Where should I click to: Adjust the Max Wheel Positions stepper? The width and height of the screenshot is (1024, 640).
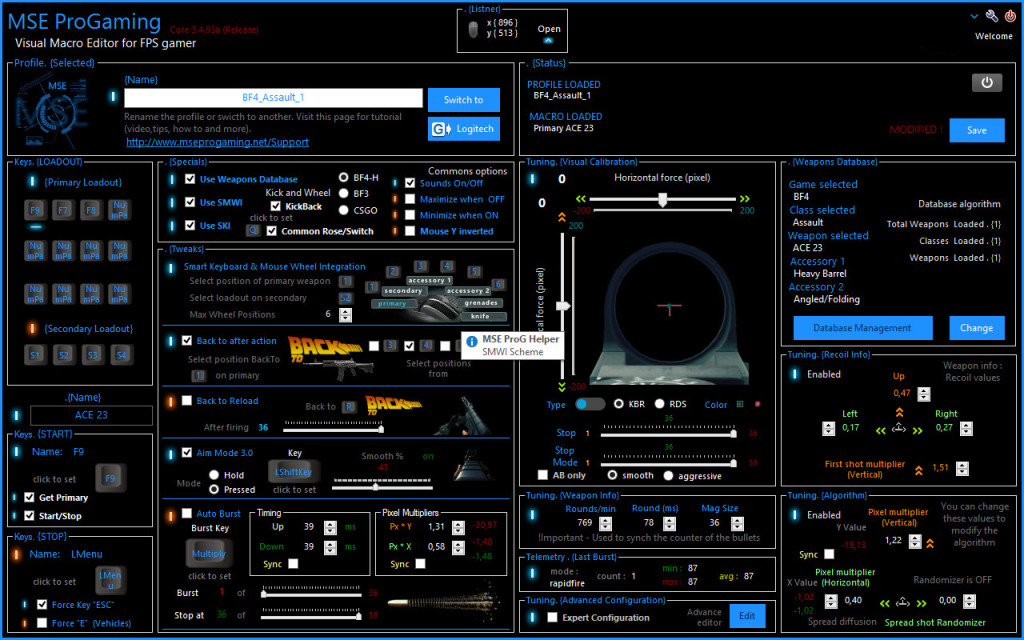click(x=345, y=315)
